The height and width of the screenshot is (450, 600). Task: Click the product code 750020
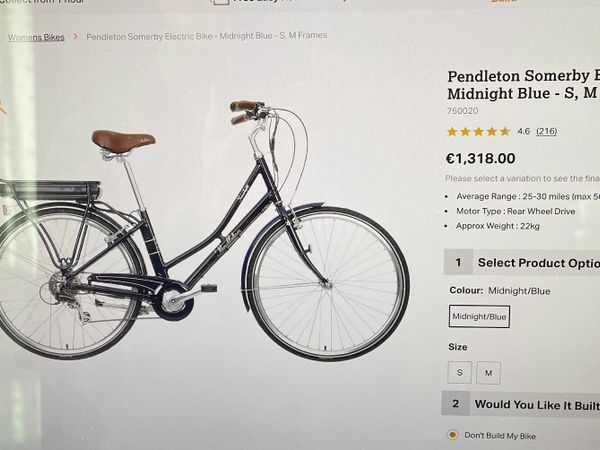463,111
